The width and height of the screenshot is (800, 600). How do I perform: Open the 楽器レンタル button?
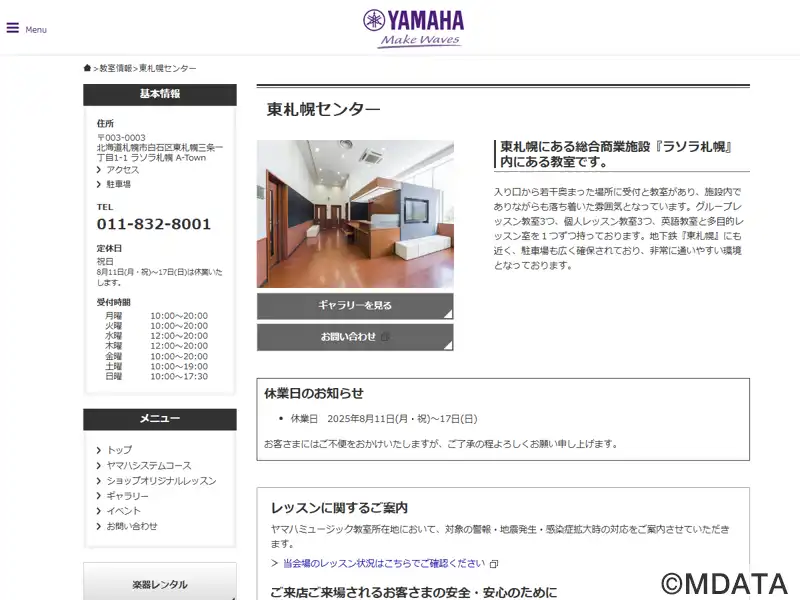[160, 584]
